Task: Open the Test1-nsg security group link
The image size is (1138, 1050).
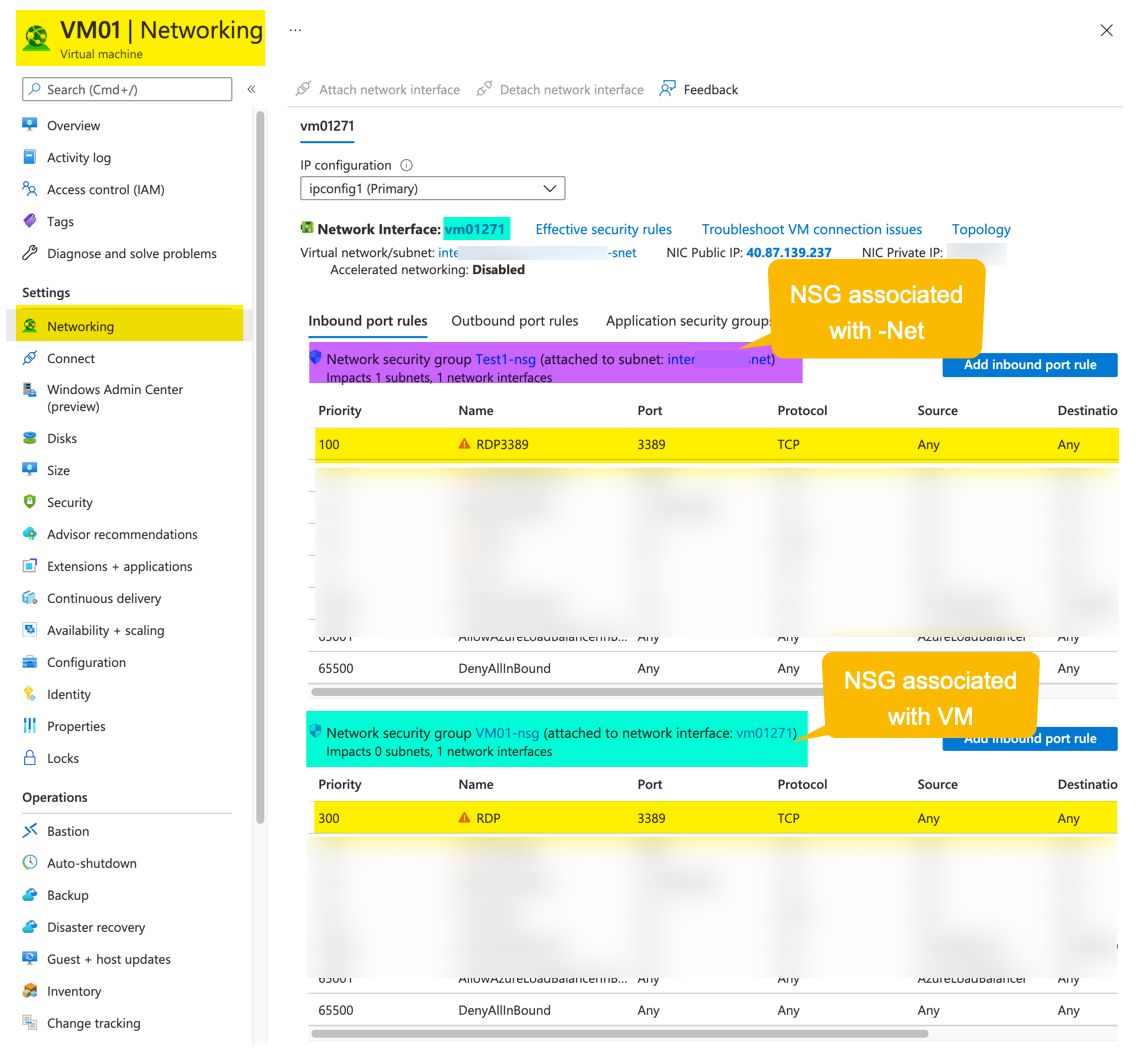Action: point(505,359)
